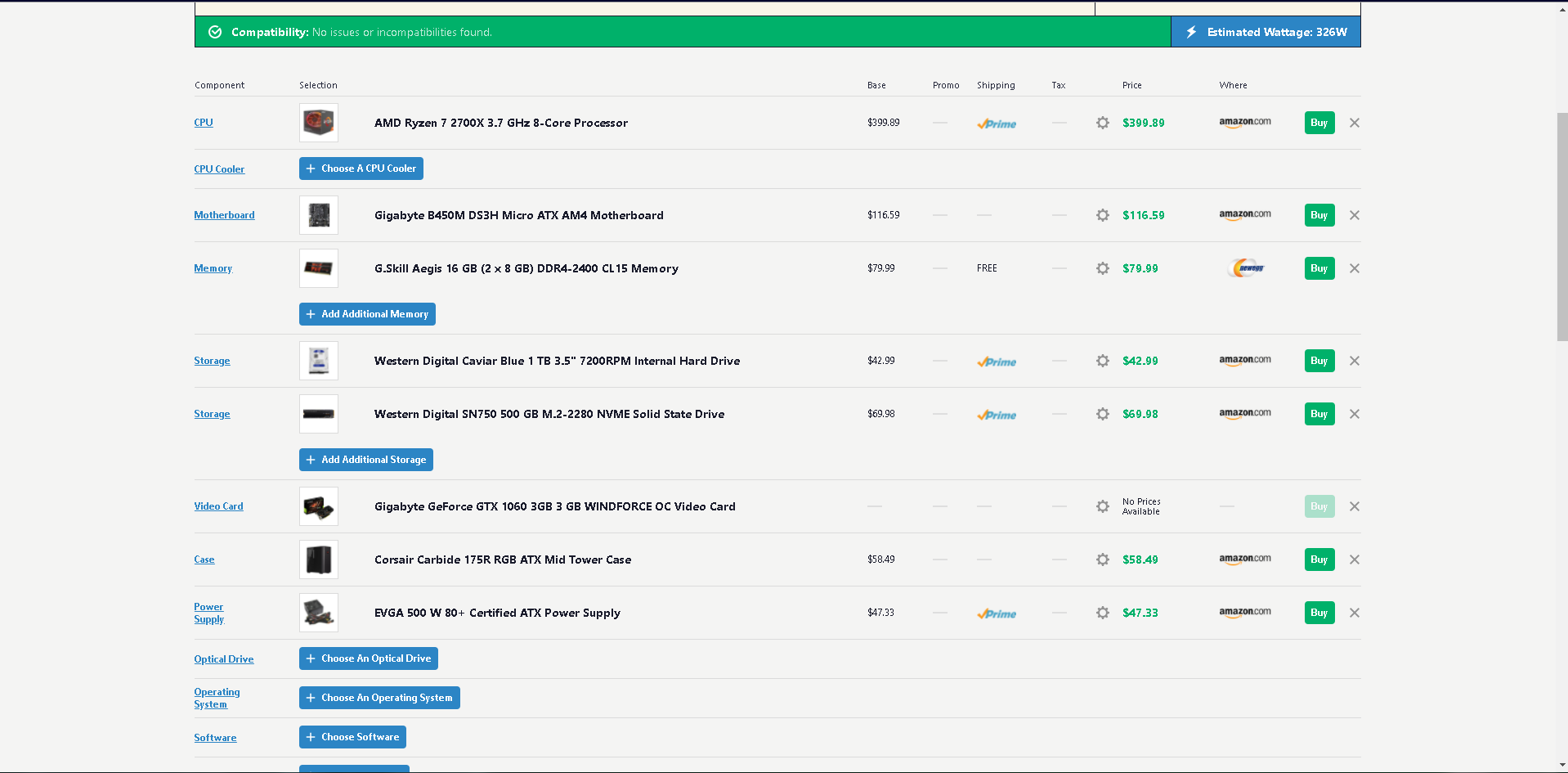Open the Motherboard category link
Image resolution: width=1568 pixels, height=773 pixels.
(224, 215)
